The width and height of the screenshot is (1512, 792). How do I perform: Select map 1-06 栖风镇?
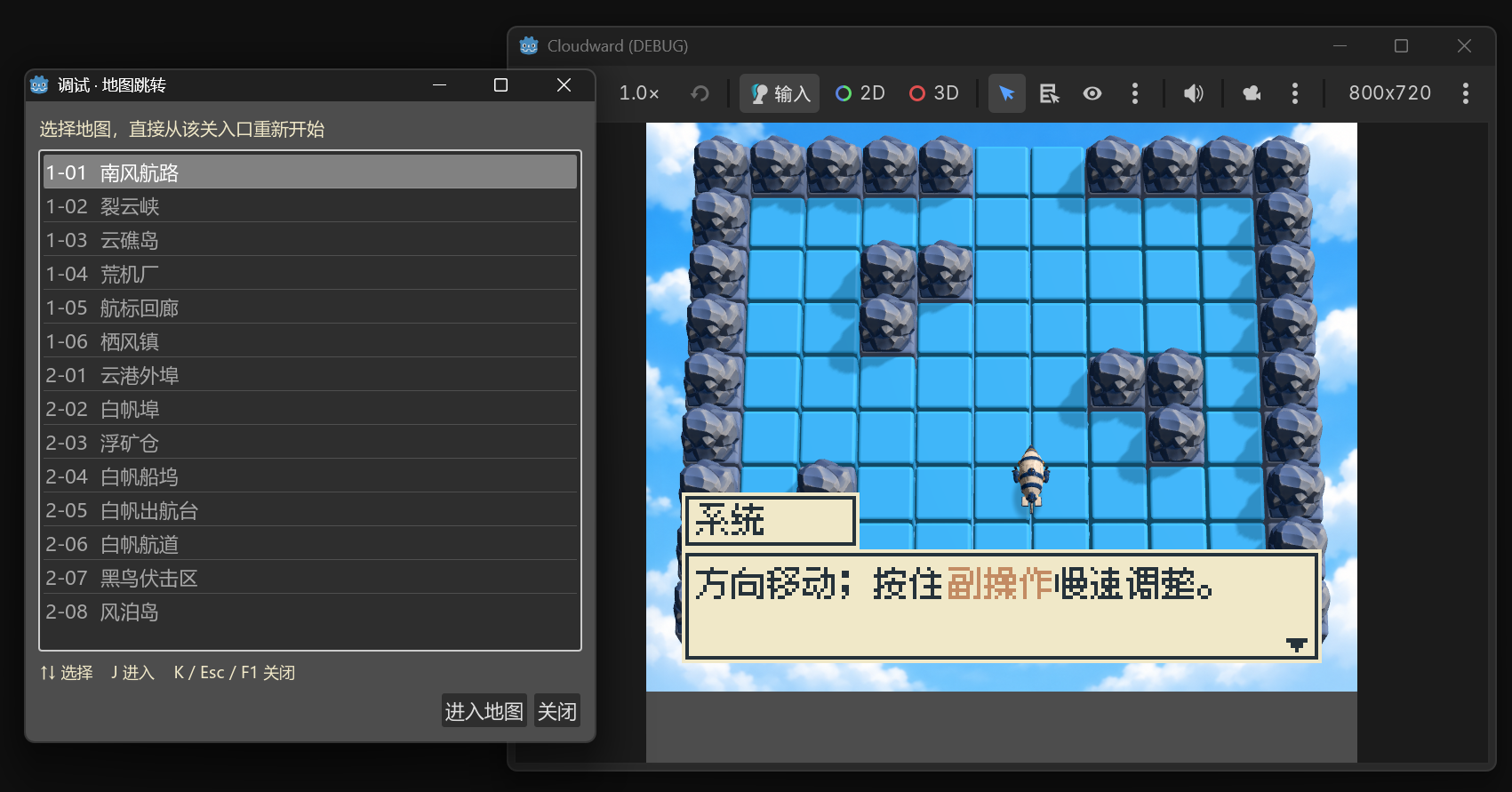(x=310, y=341)
